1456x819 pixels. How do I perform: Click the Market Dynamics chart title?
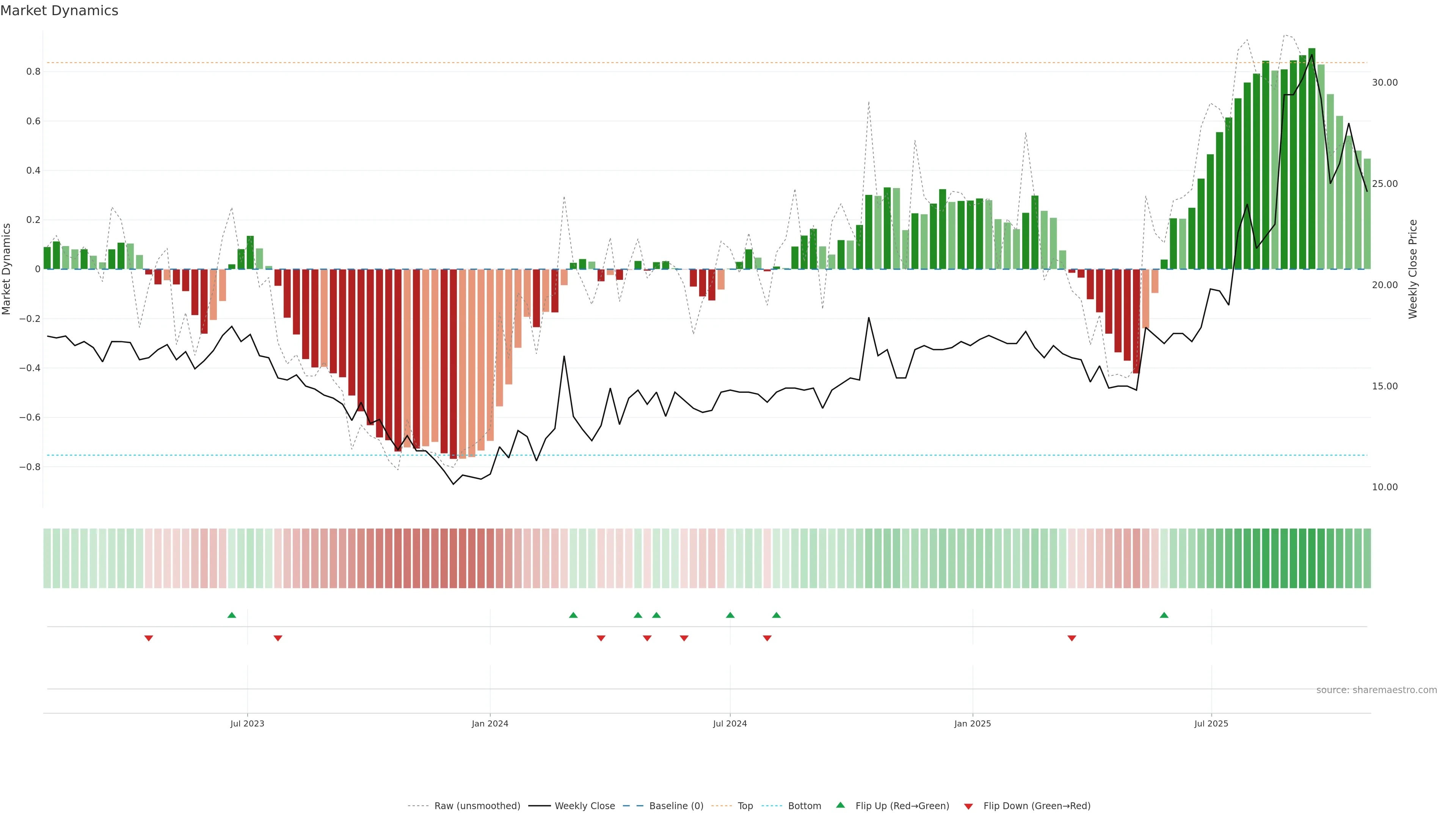tap(60, 11)
